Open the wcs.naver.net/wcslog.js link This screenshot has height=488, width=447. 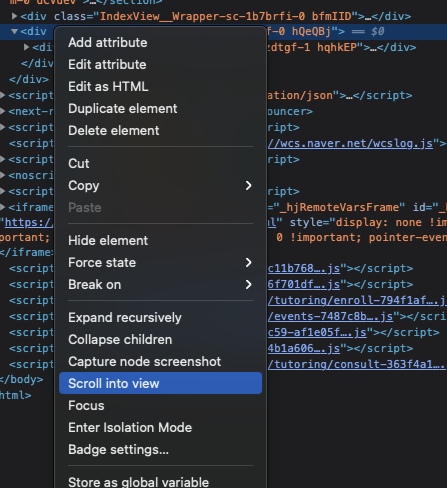click(x=351, y=144)
